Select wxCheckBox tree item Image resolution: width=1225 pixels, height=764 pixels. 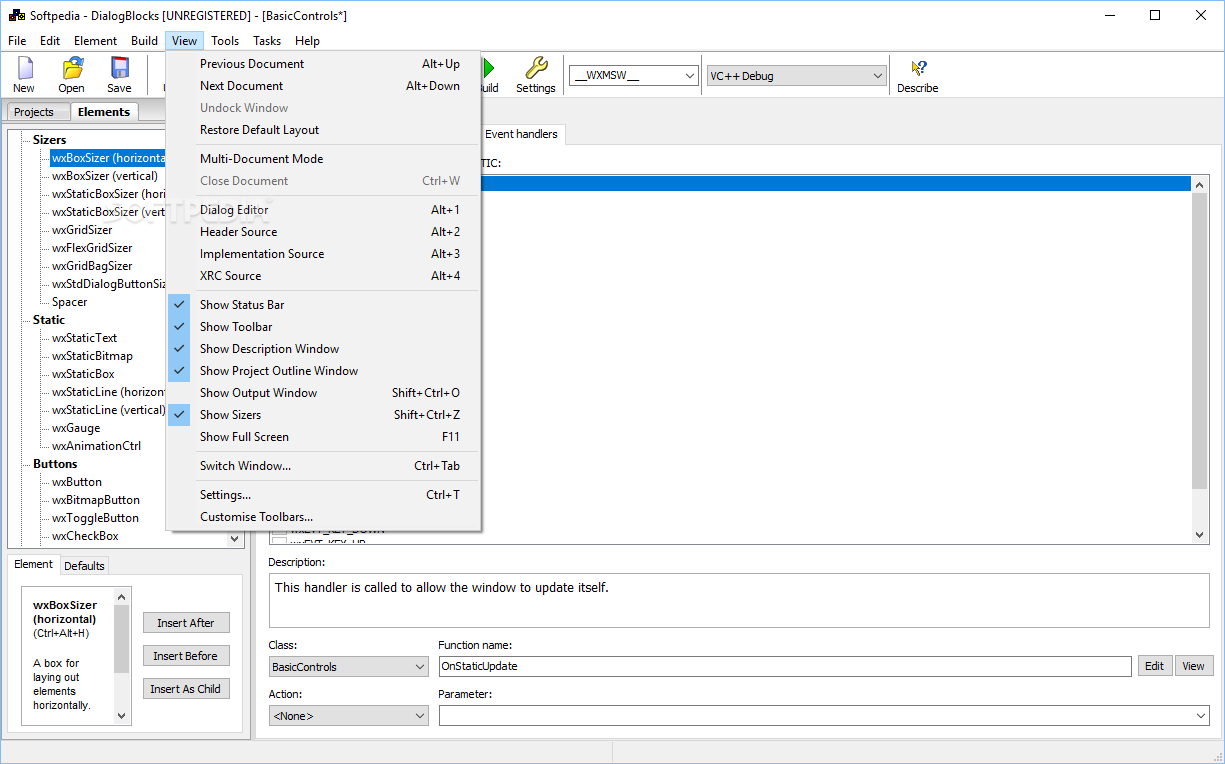click(x=85, y=536)
